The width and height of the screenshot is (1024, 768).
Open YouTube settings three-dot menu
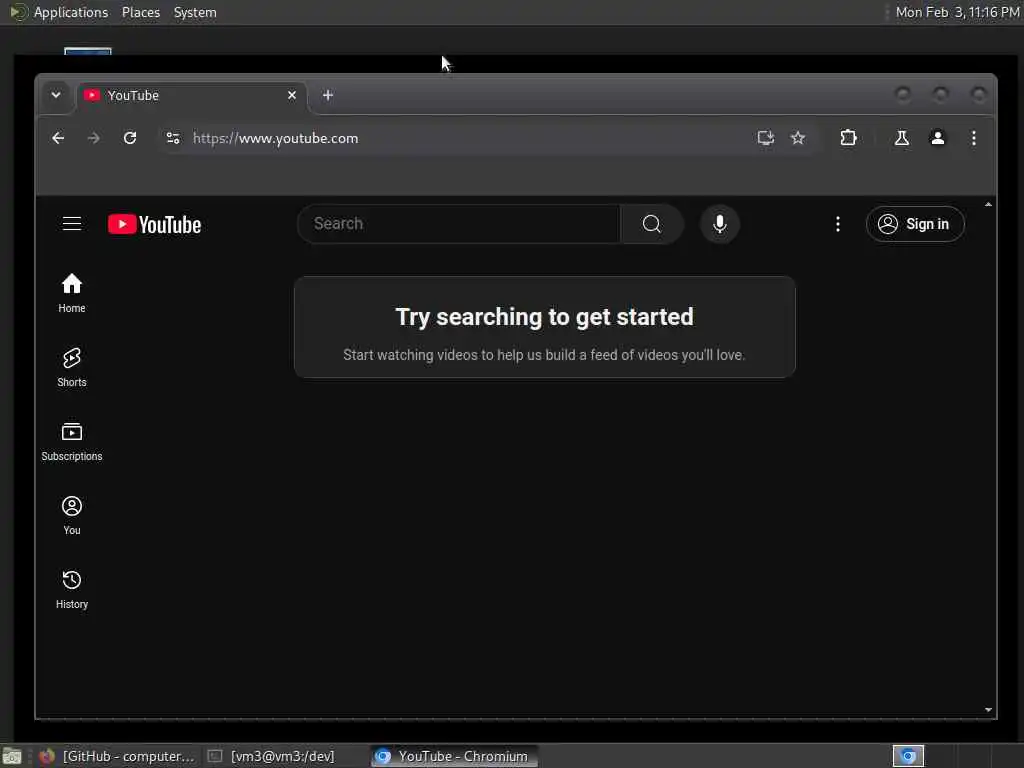point(838,224)
